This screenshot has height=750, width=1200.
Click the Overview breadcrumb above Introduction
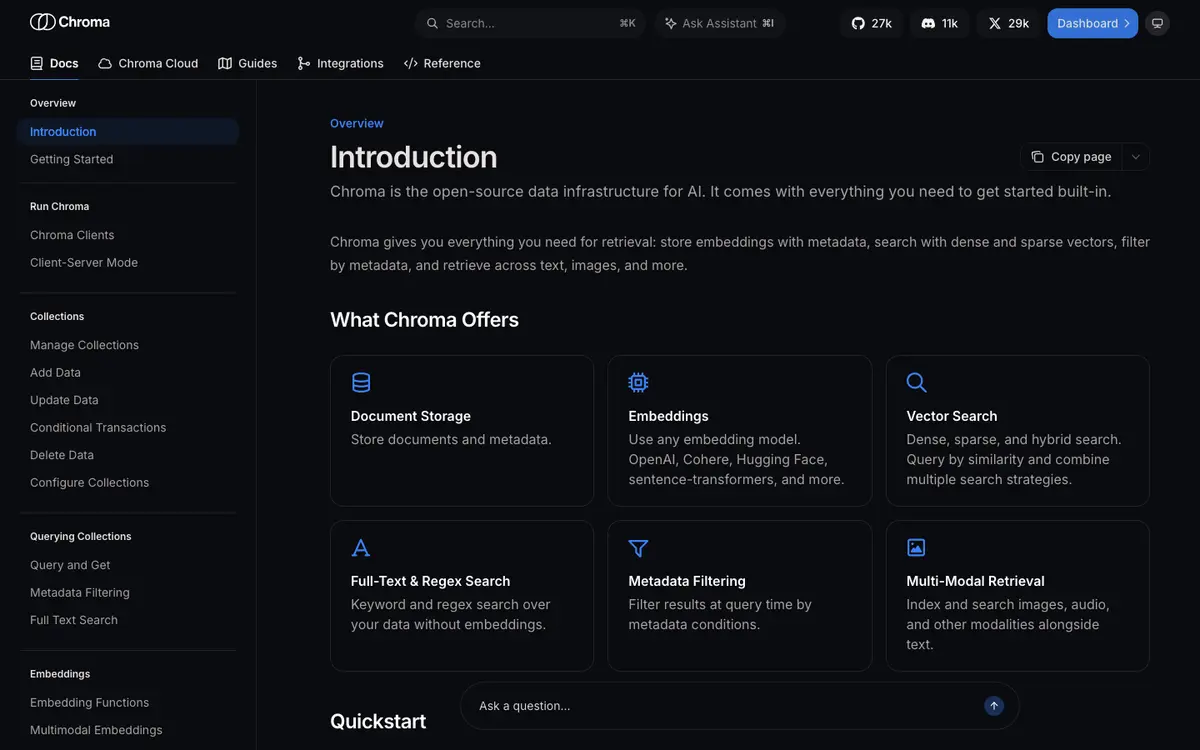coord(357,123)
